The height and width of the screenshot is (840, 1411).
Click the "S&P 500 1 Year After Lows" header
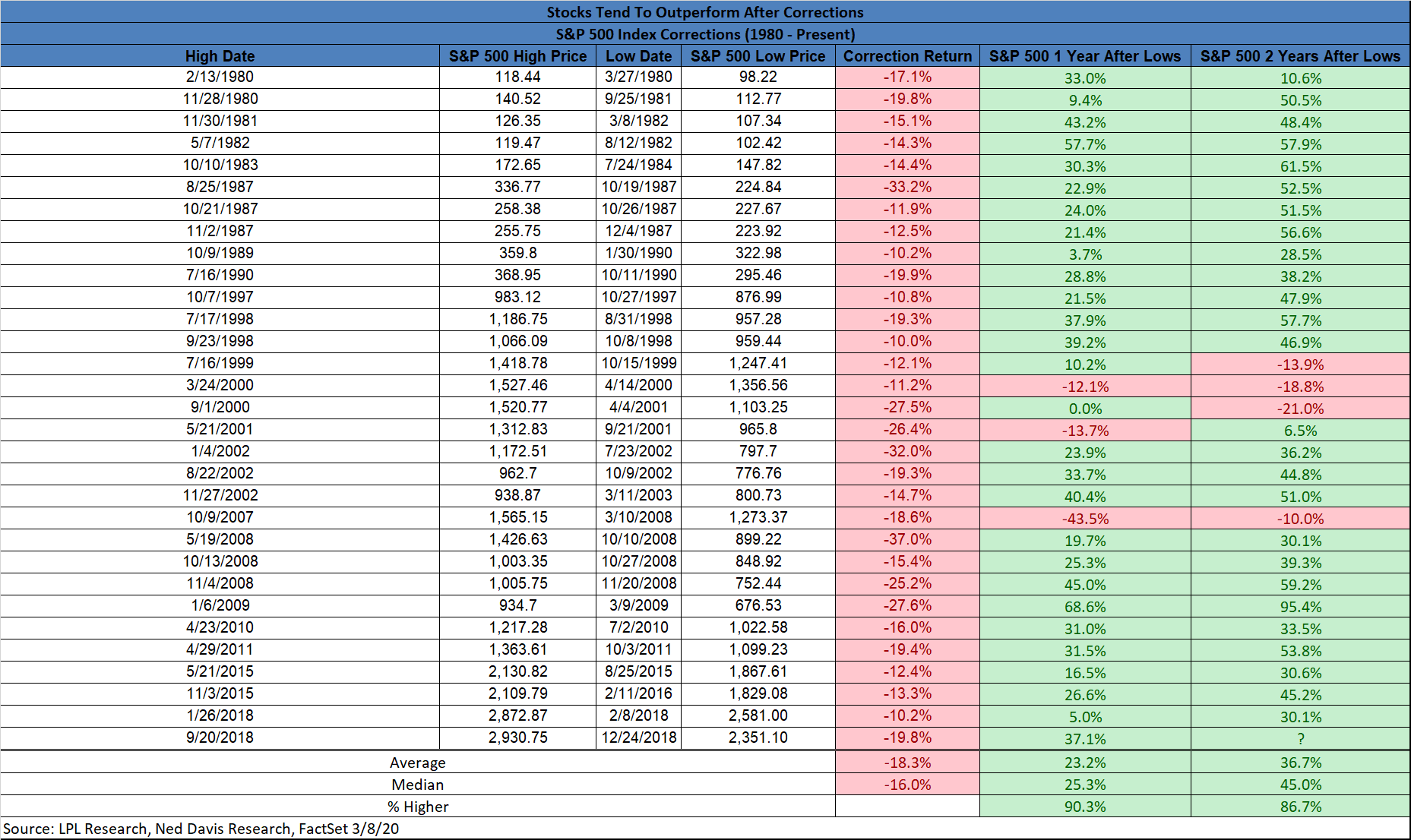(1084, 56)
